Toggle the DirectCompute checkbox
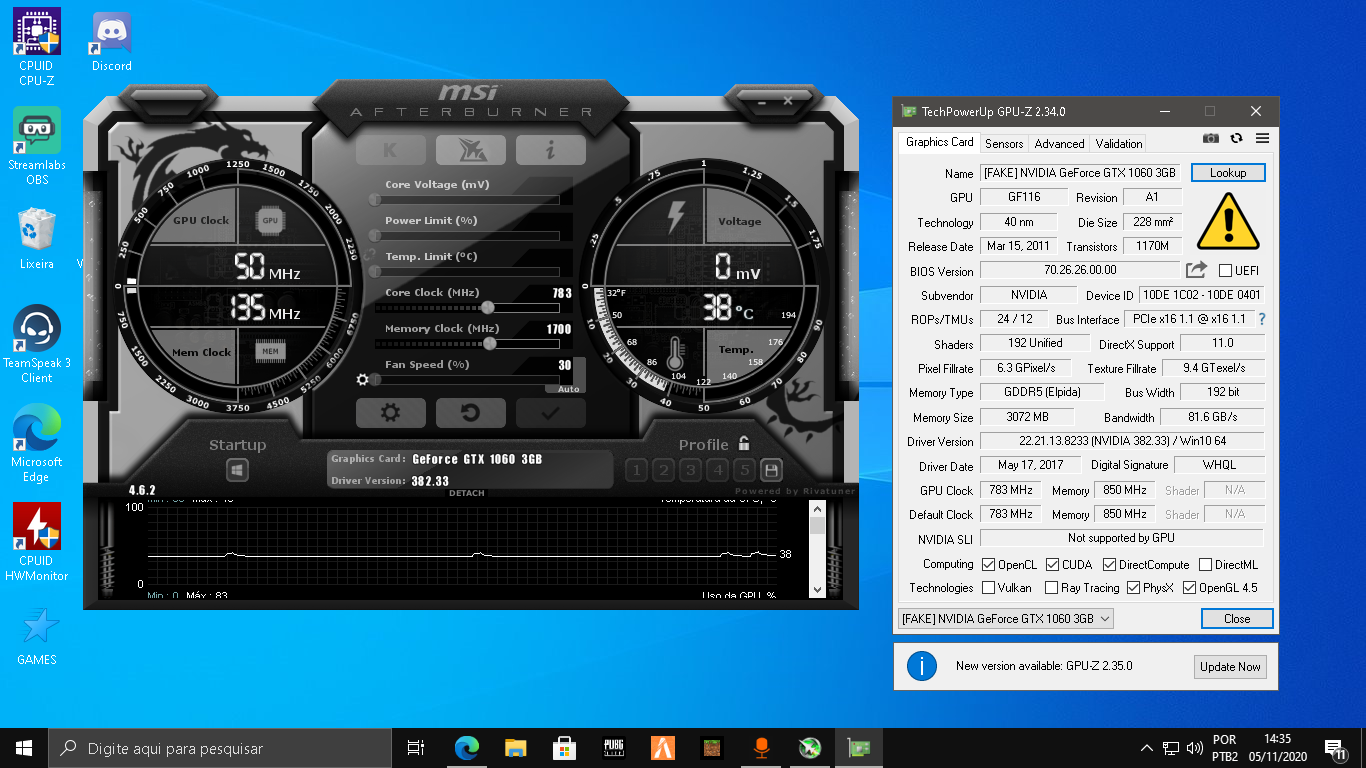 pyautogui.click(x=1109, y=565)
